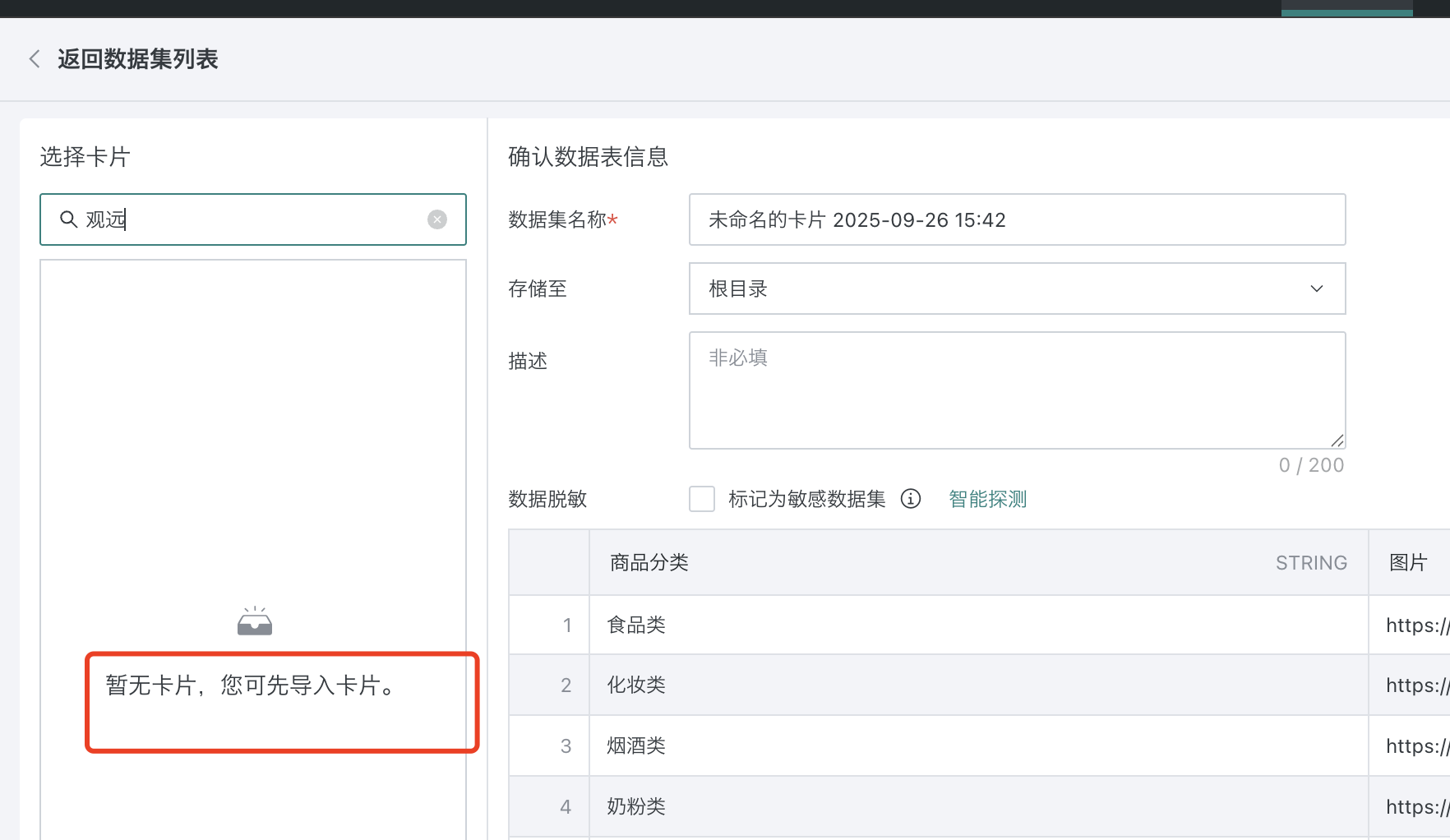Click the 智能探测 link
Screen dimensions: 1450x840
point(987,499)
